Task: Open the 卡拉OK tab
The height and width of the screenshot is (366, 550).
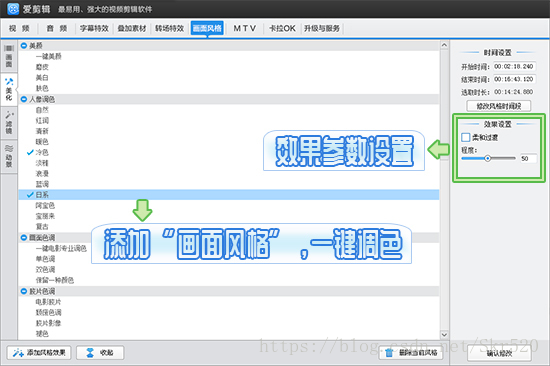Action: (282, 28)
